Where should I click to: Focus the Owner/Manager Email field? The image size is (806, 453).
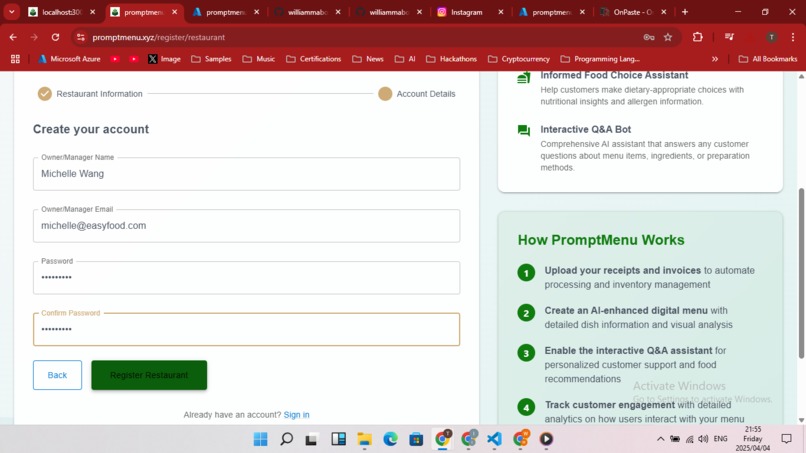246,226
